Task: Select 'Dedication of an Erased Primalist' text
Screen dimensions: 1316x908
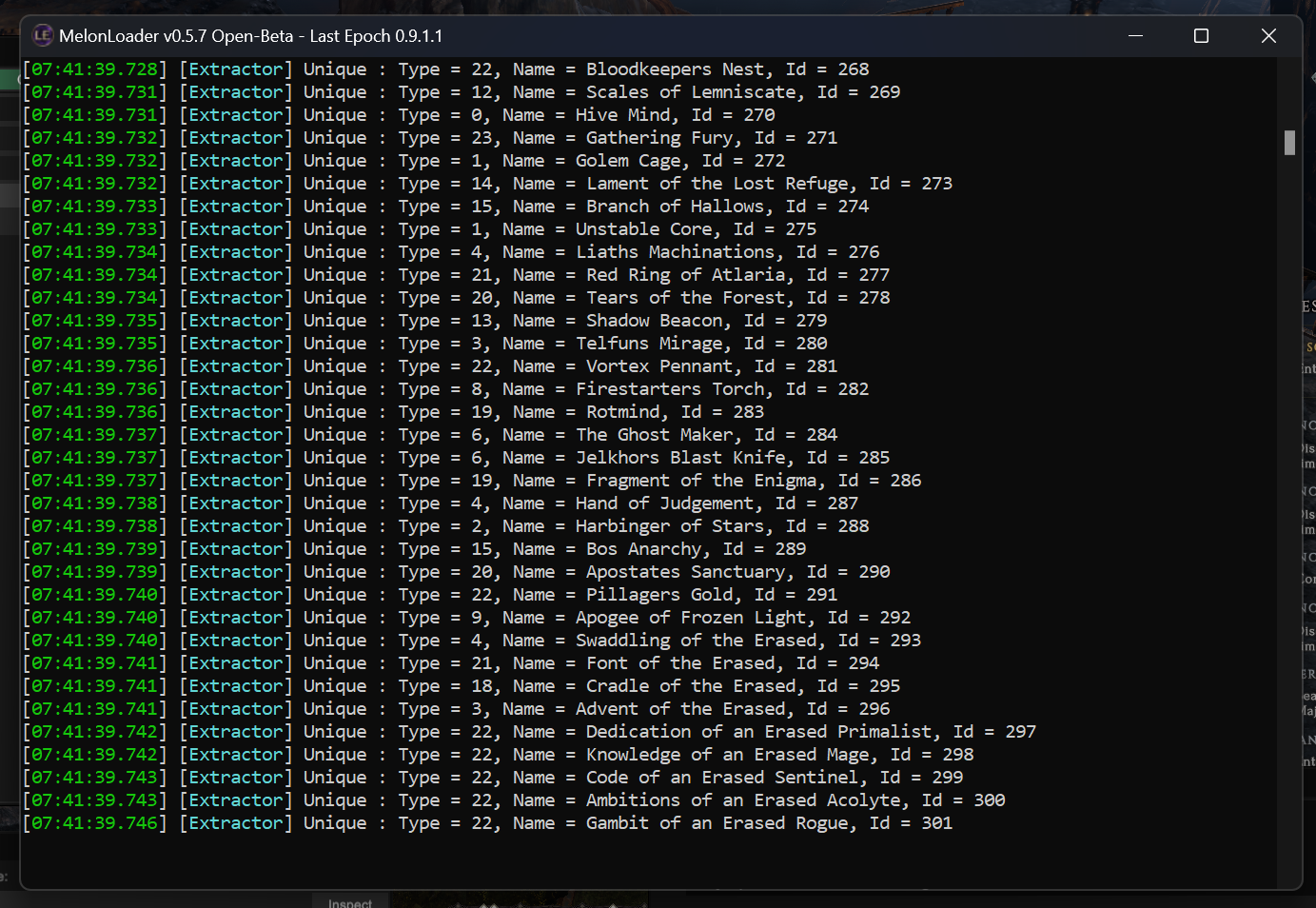Action: tap(758, 732)
